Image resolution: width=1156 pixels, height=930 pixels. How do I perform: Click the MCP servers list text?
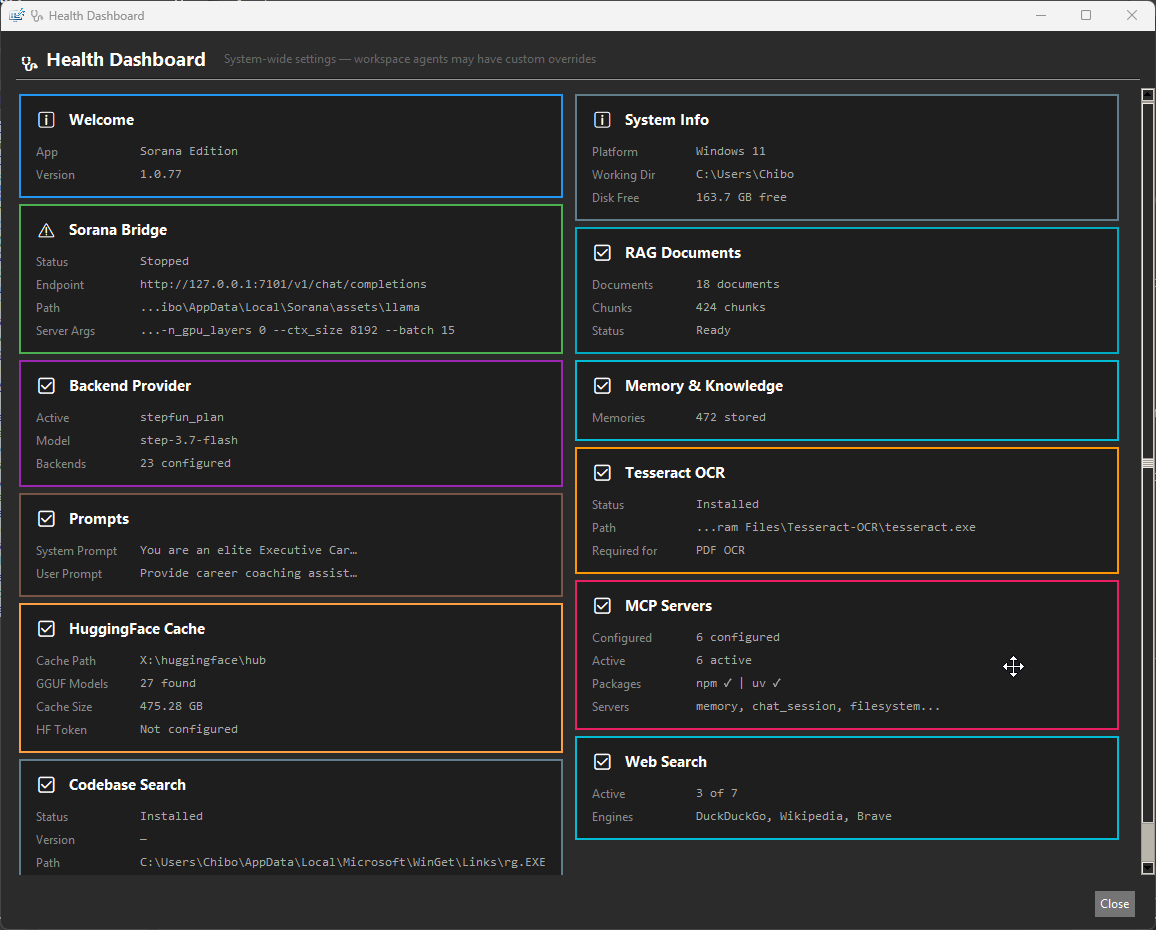(818, 706)
